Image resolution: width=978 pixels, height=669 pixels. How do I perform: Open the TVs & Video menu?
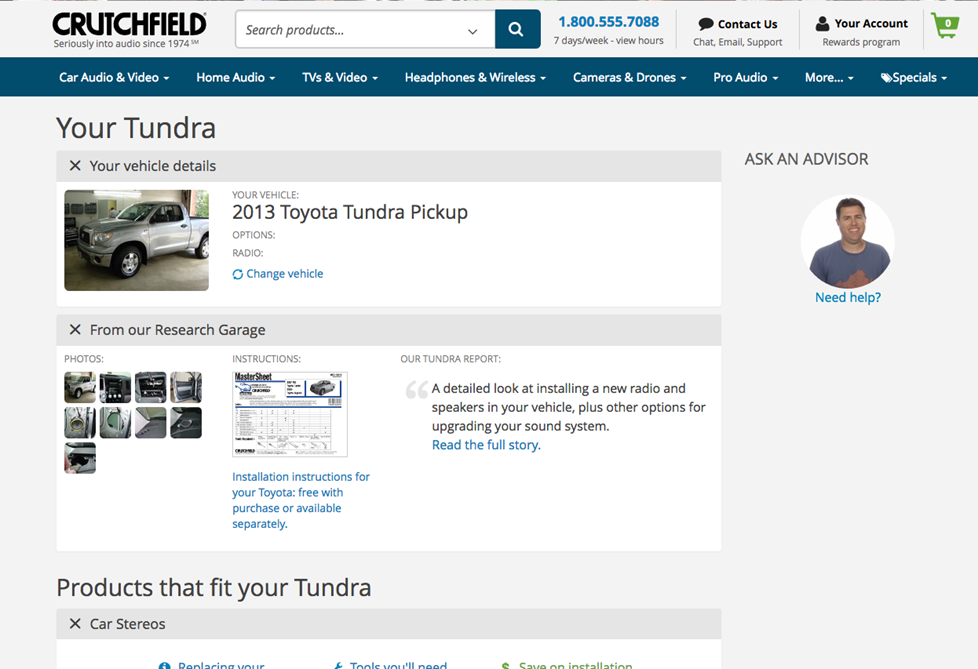tap(340, 77)
